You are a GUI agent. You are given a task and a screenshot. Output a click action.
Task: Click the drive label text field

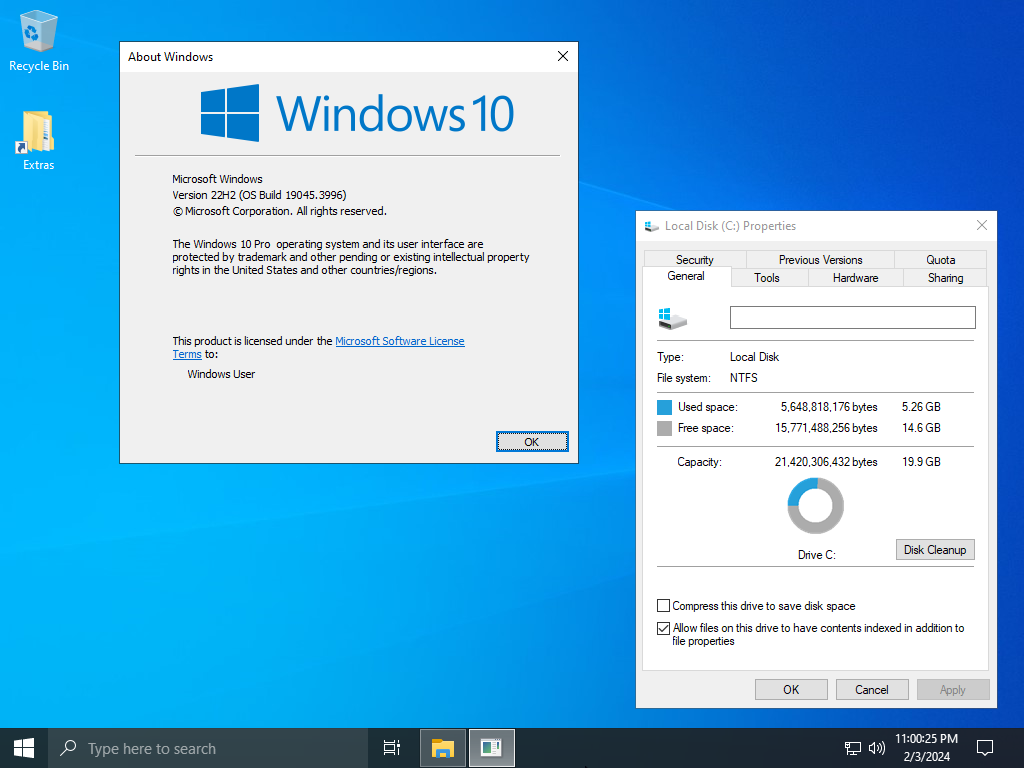pyautogui.click(x=852, y=318)
